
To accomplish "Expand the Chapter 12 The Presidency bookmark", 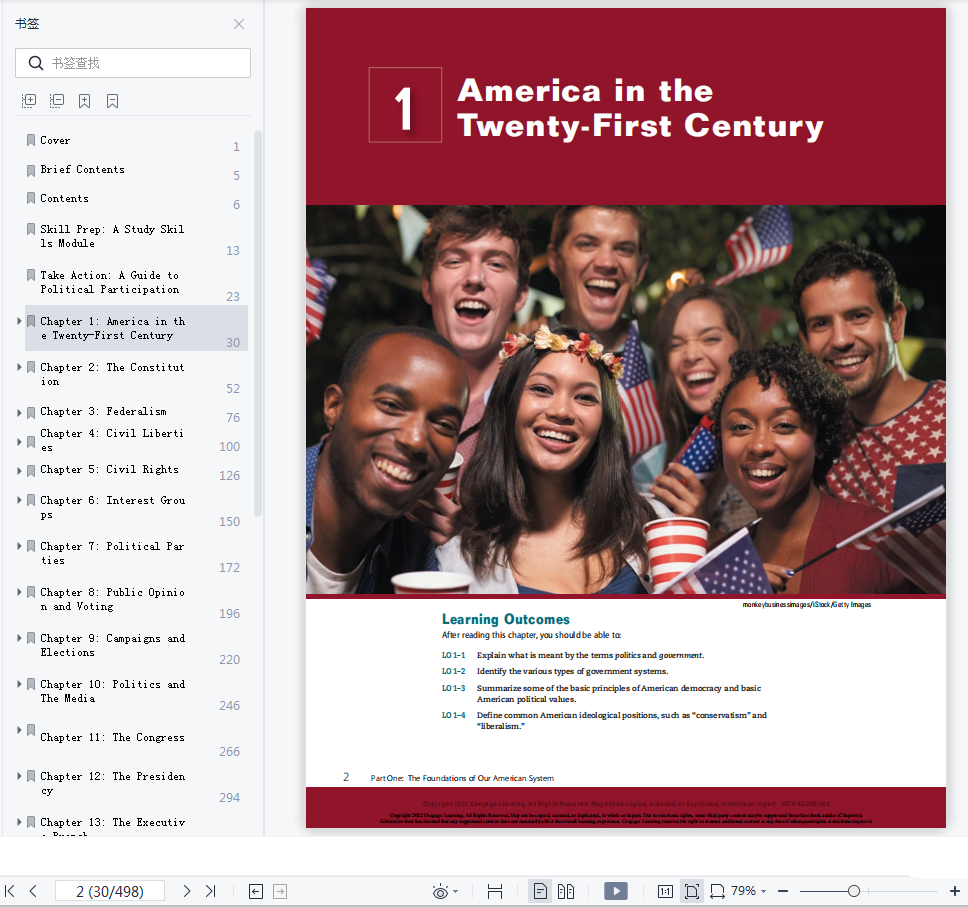I will point(19,776).
